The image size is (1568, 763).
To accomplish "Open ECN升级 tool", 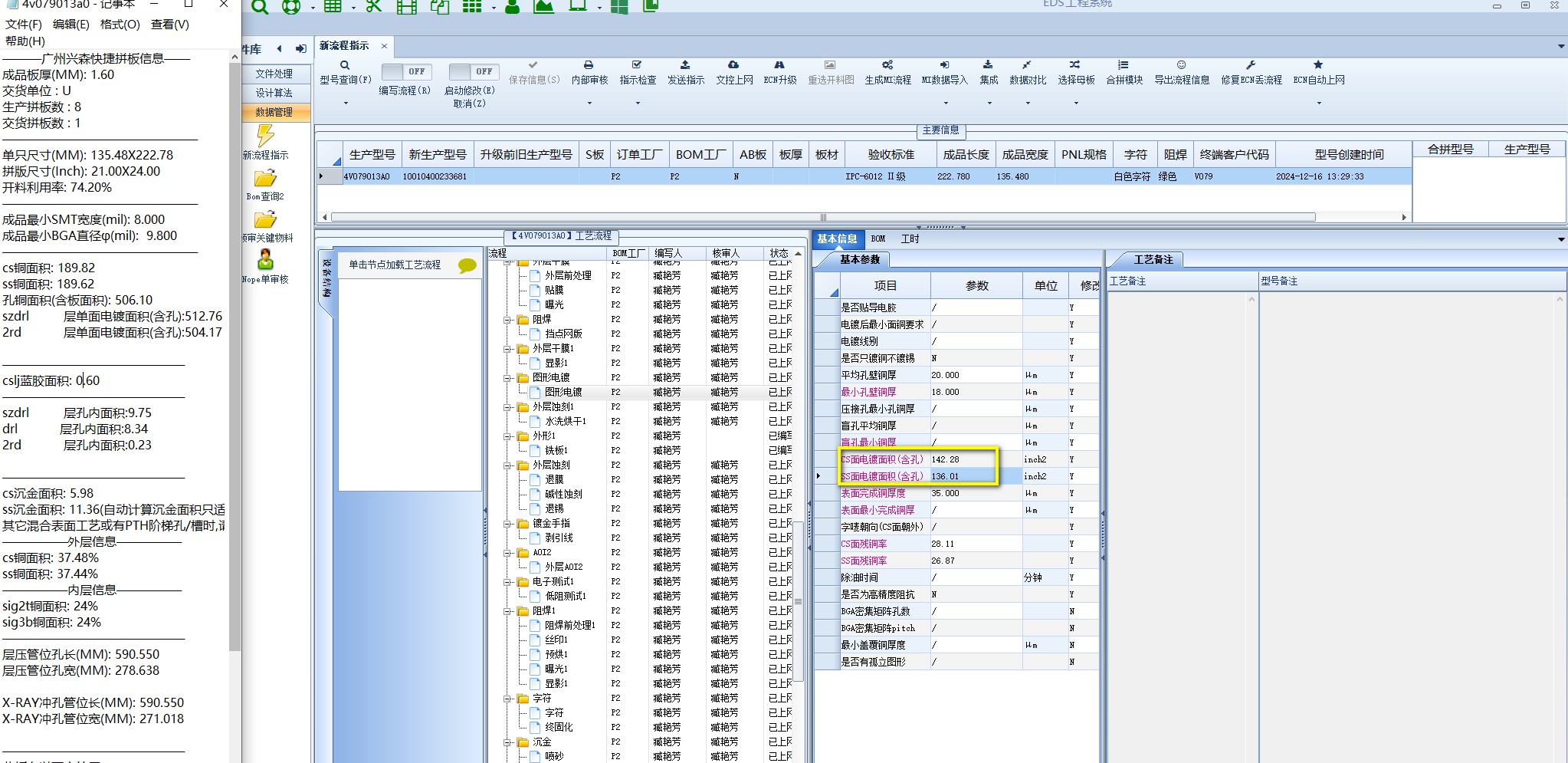I will point(779,73).
